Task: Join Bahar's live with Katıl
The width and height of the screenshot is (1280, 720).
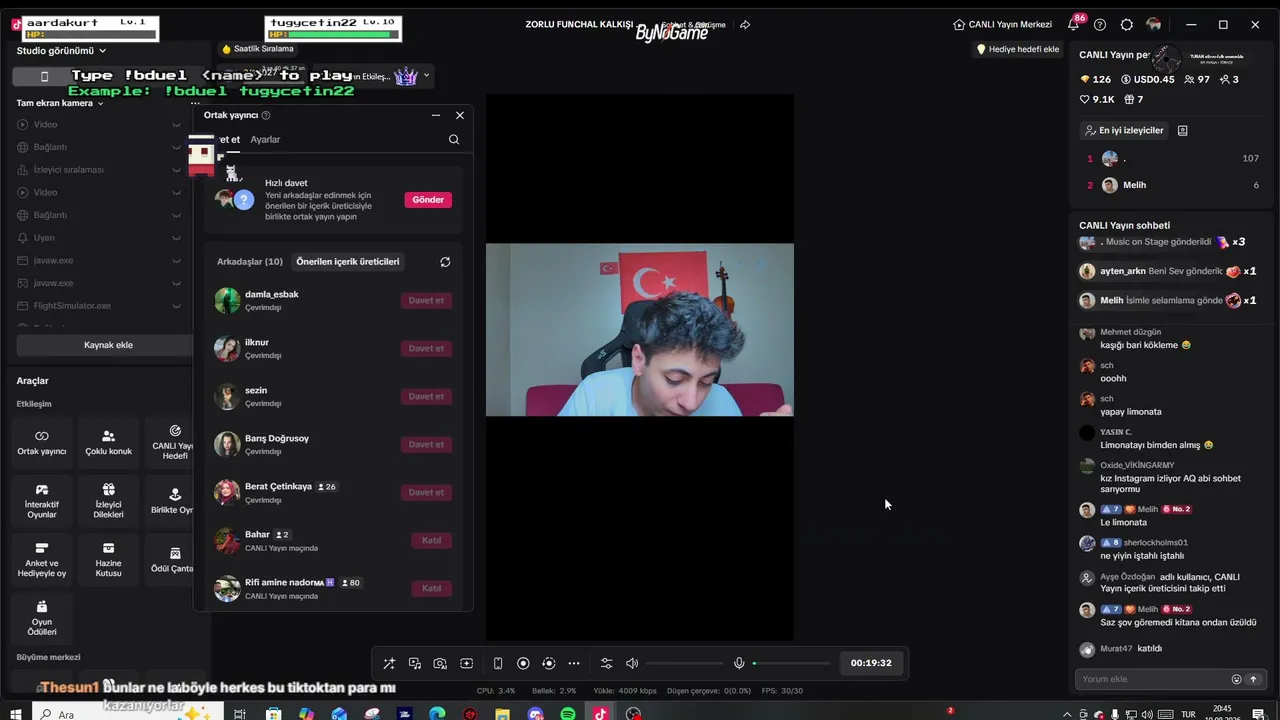Action: 431,540
